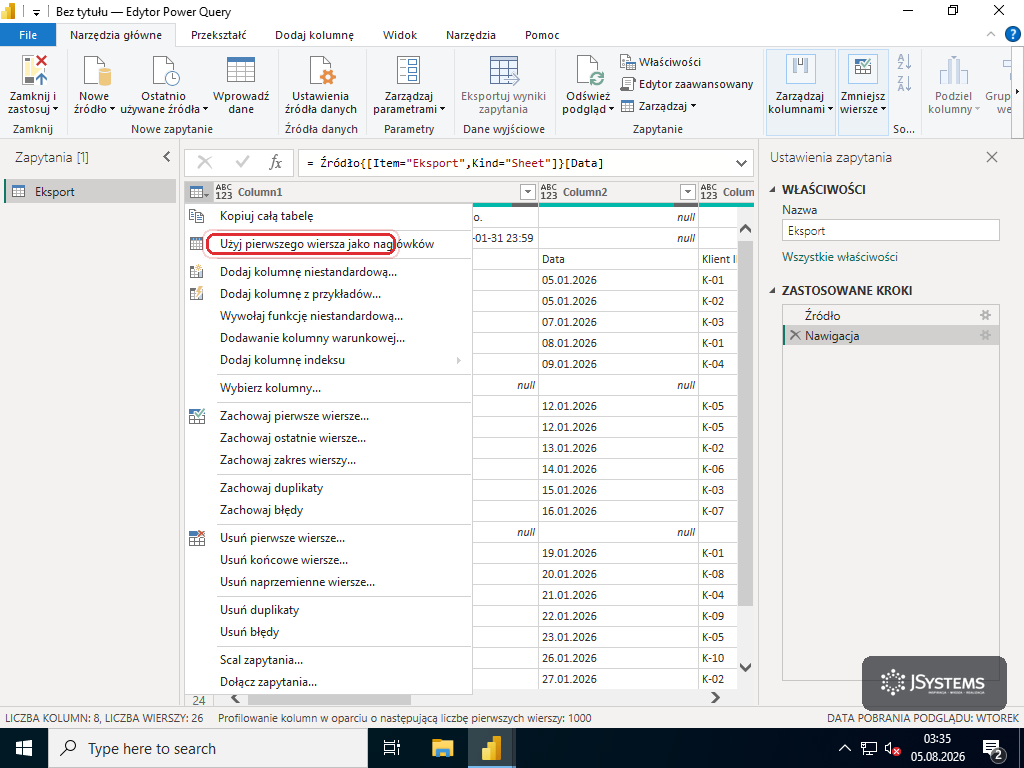Screen dimensions: 1024x768
Task: Open Edytor zaawansowany
Action: 686,84
